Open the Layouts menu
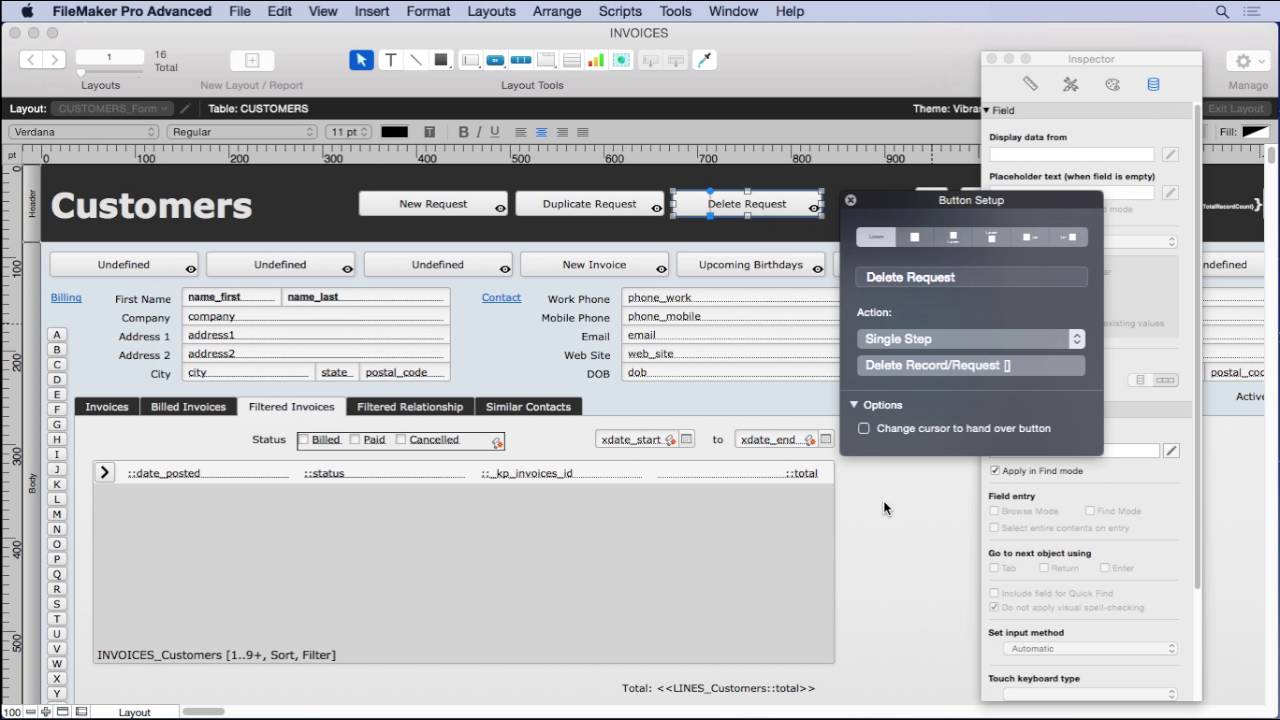The height and width of the screenshot is (720, 1280). coord(491,11)
